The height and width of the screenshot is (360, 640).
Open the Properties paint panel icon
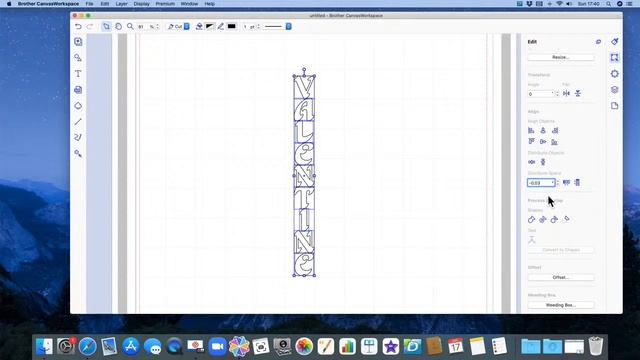click(x=615, y=42)
